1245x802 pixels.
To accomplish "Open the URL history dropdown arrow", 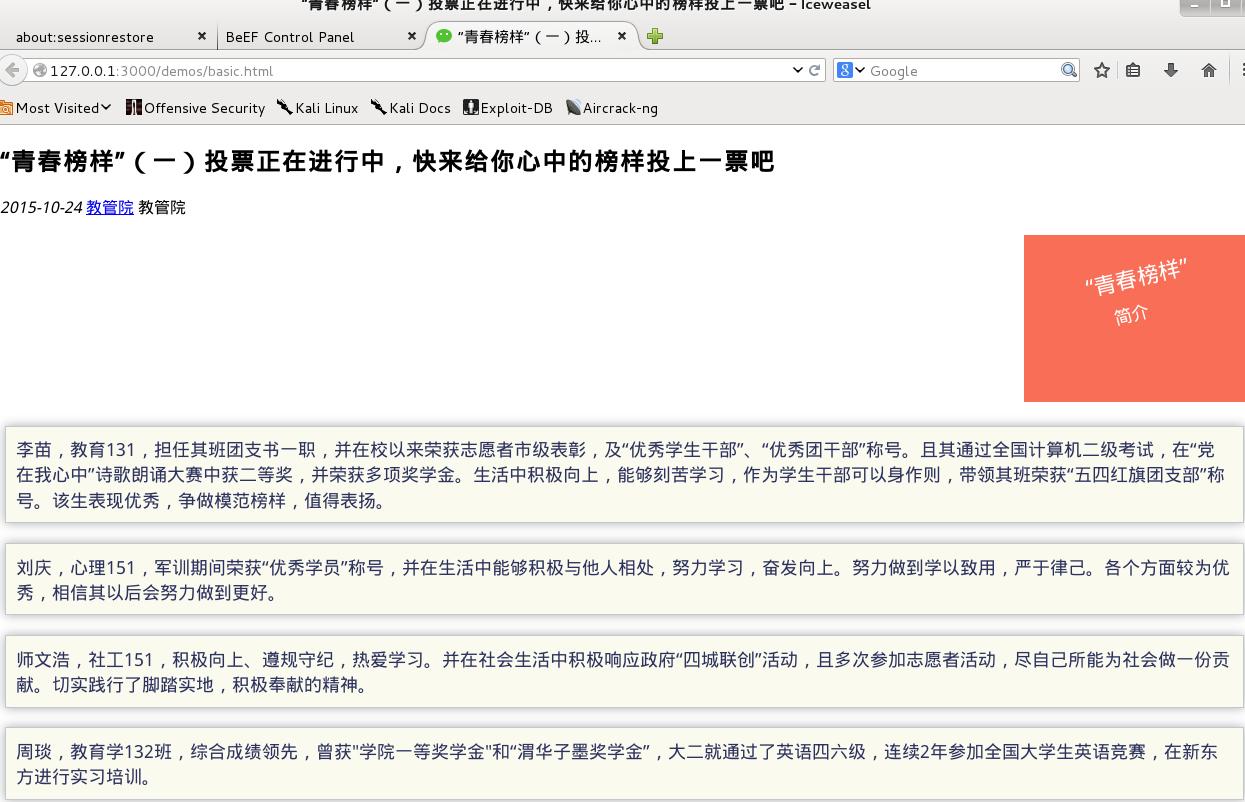I will [x=797, y=70].
